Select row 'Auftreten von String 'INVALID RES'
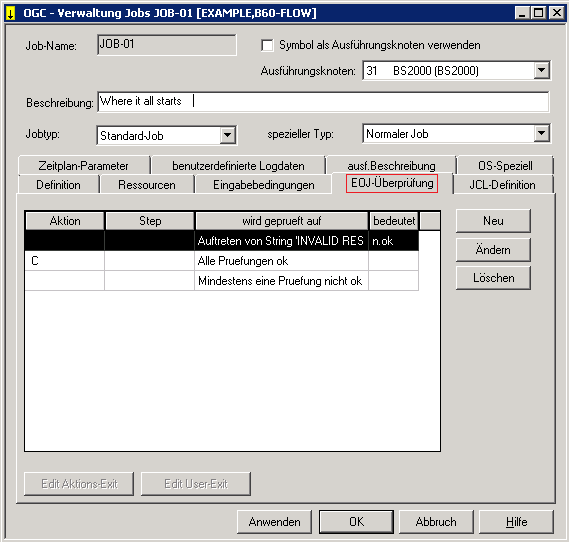Viewport: 569px width, 542px height. (x=222, y=241)
